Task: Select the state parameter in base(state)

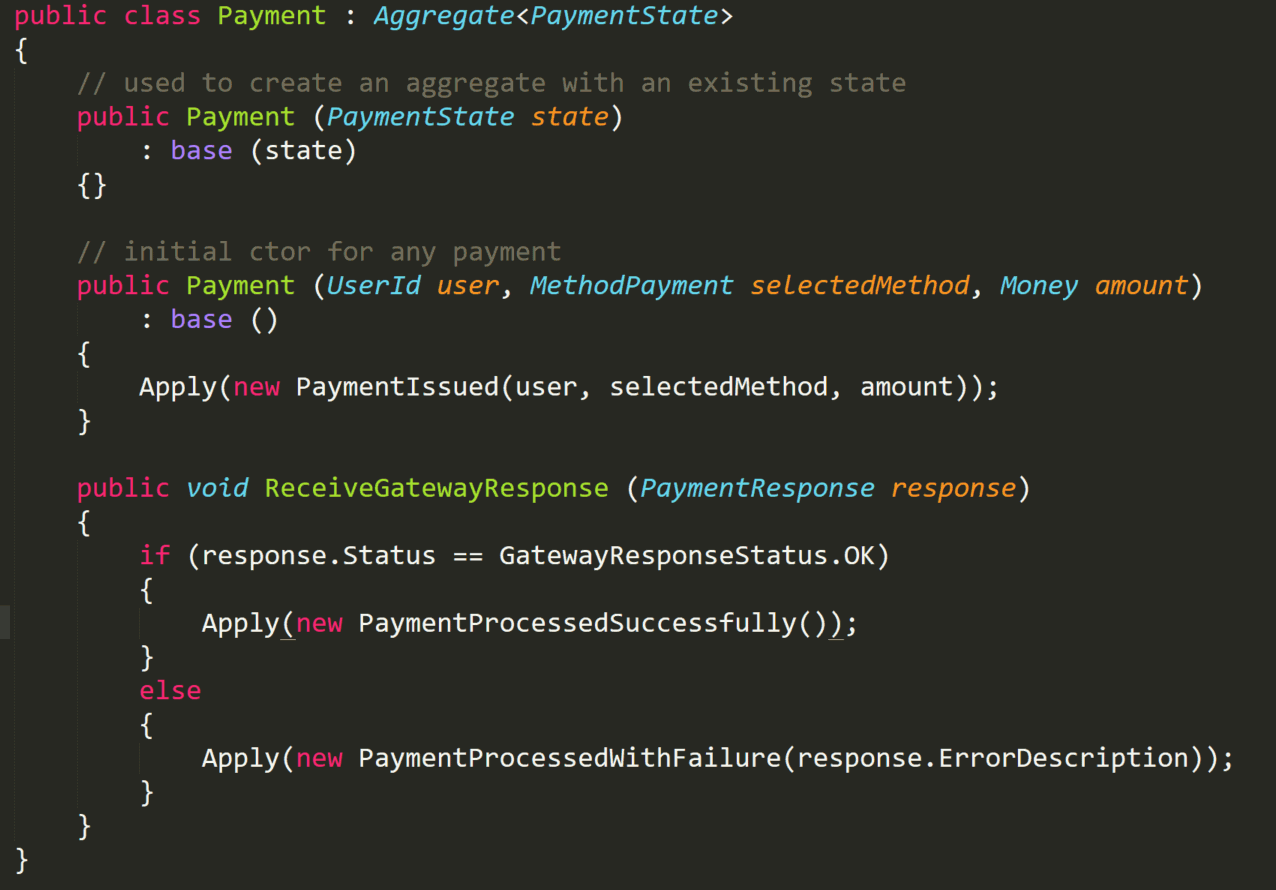Action: [305, 150]
